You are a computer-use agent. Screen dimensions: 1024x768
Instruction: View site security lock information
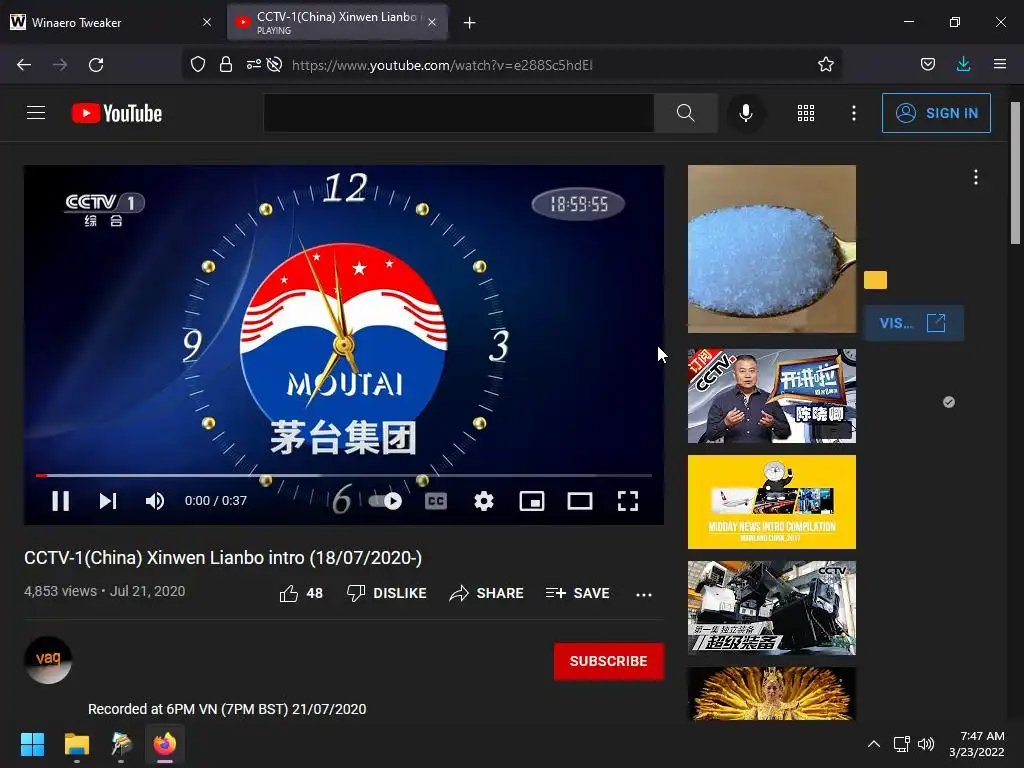pos(226,64)
